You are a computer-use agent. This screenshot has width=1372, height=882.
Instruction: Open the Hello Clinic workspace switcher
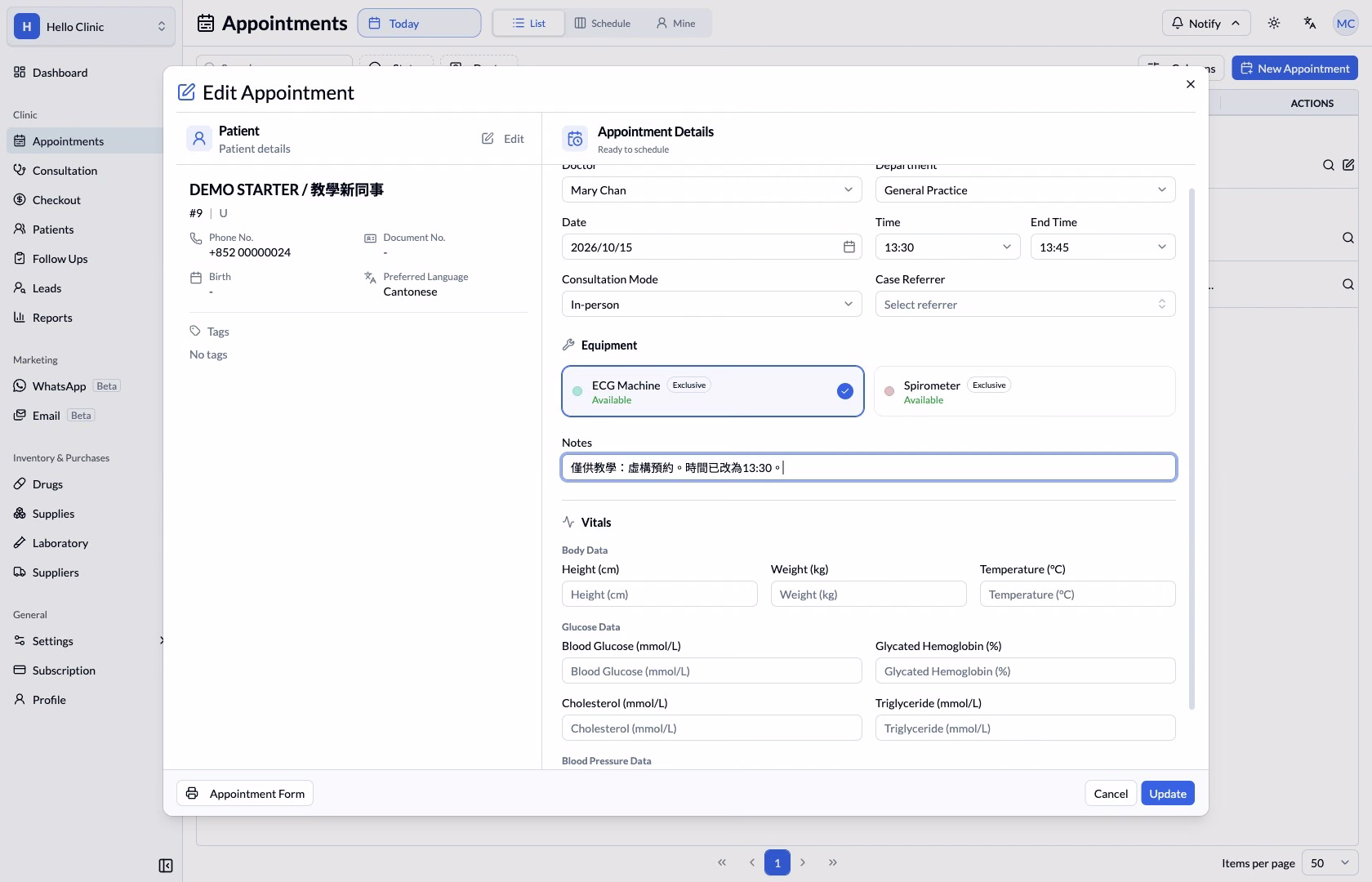click(x=91, y=26)
